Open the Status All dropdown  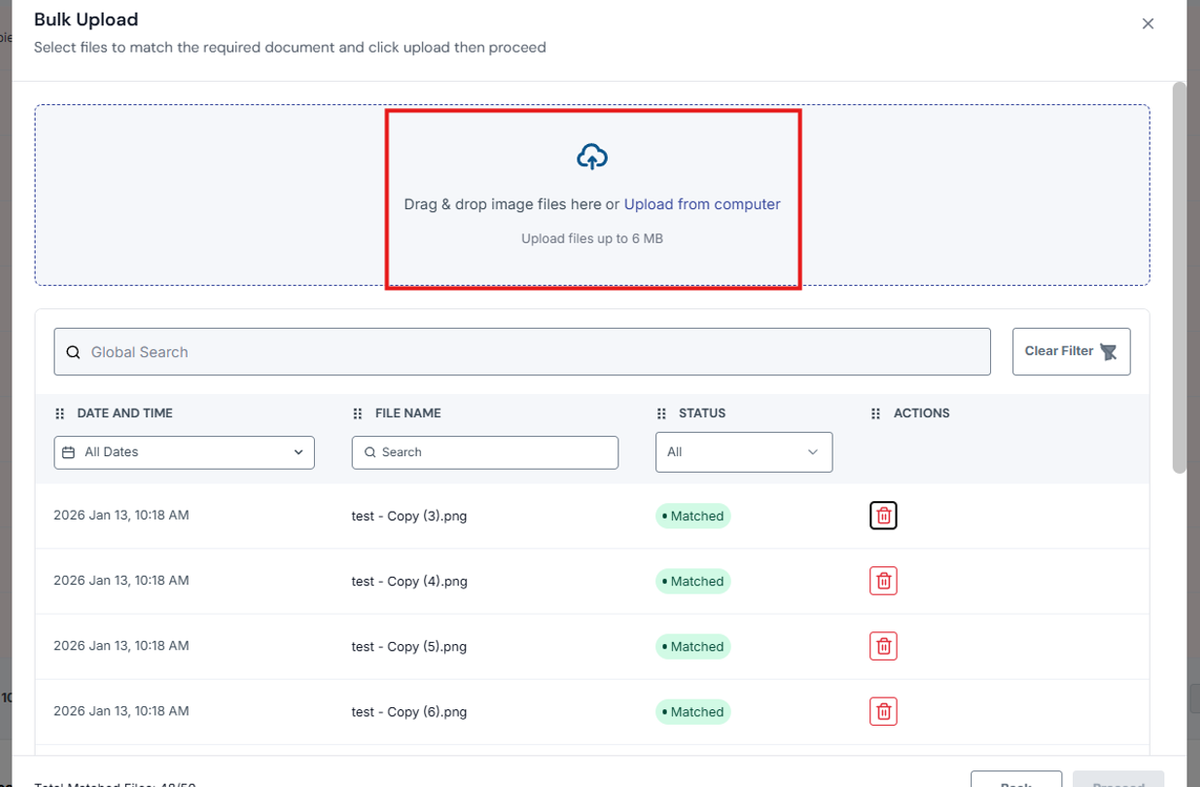(744, 452)
